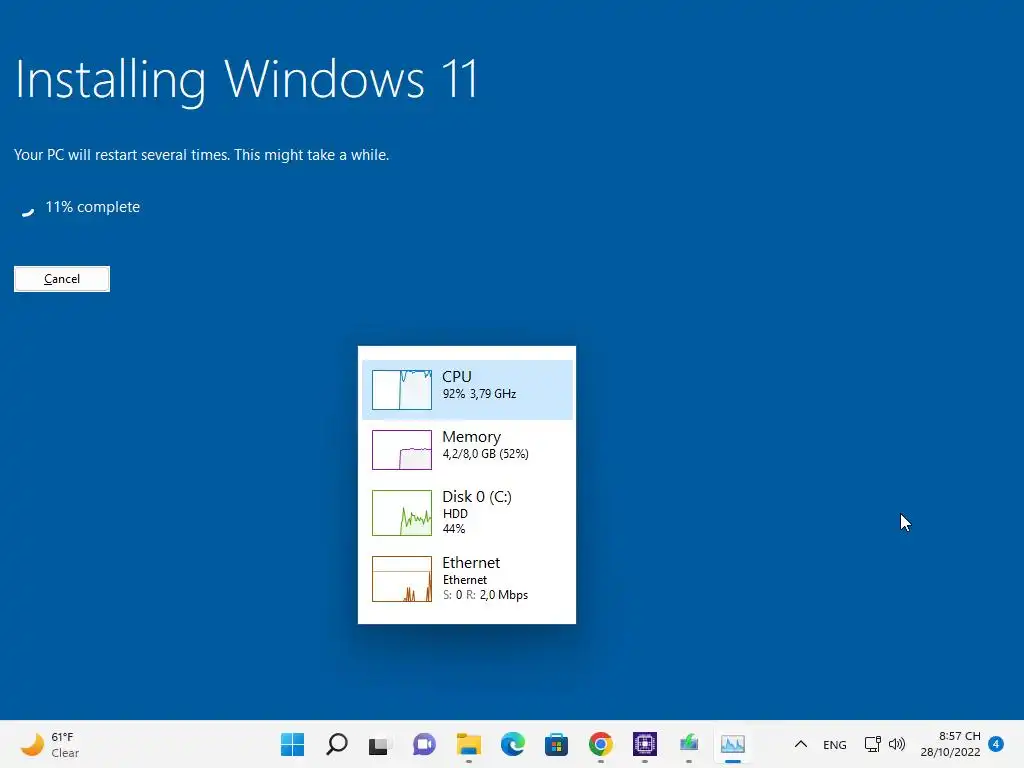Click the 4,2/8,0 GB (52%) memory value
This screenshot has height=768, width=1024.
coord(486,454)
